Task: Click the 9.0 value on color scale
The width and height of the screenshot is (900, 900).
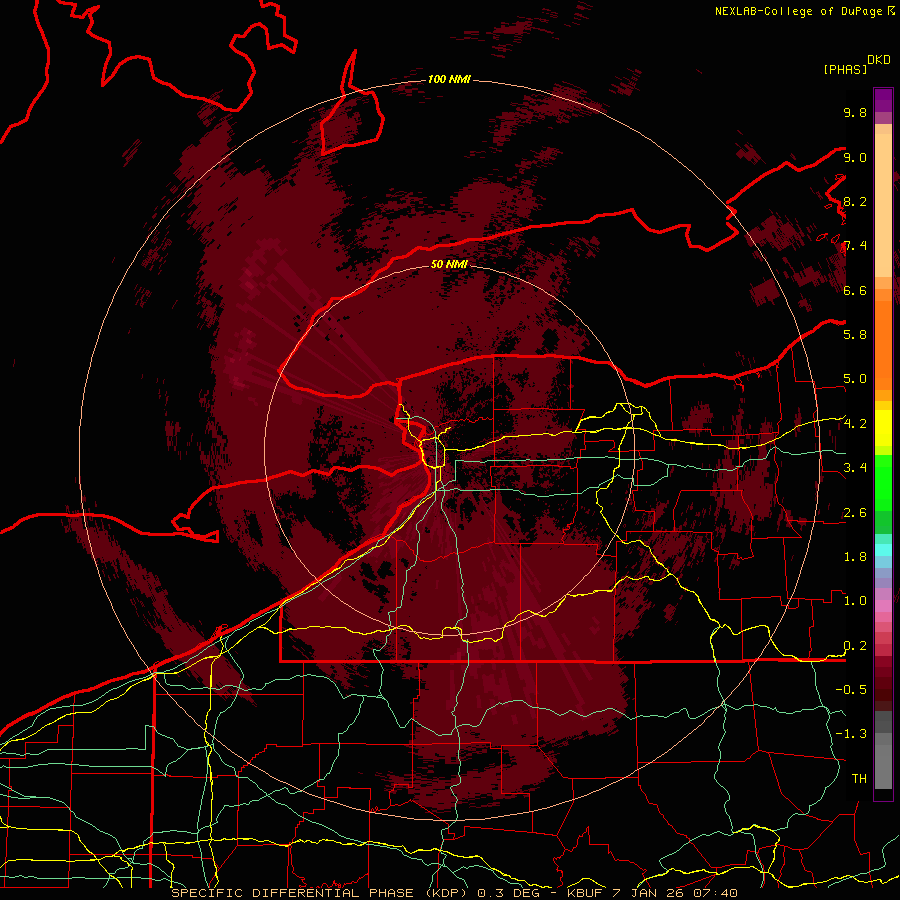Action: (x=855, y=157)
